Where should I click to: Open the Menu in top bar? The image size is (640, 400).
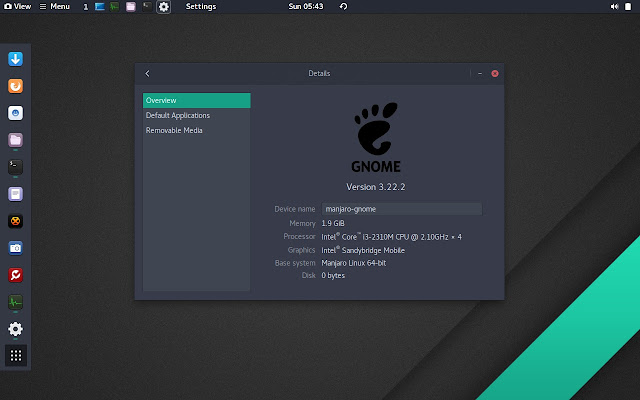pos(55,6)
